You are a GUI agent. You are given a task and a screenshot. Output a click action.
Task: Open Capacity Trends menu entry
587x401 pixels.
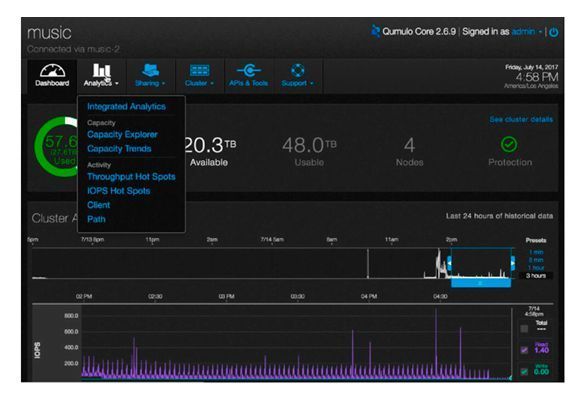(x=119, y=149)
